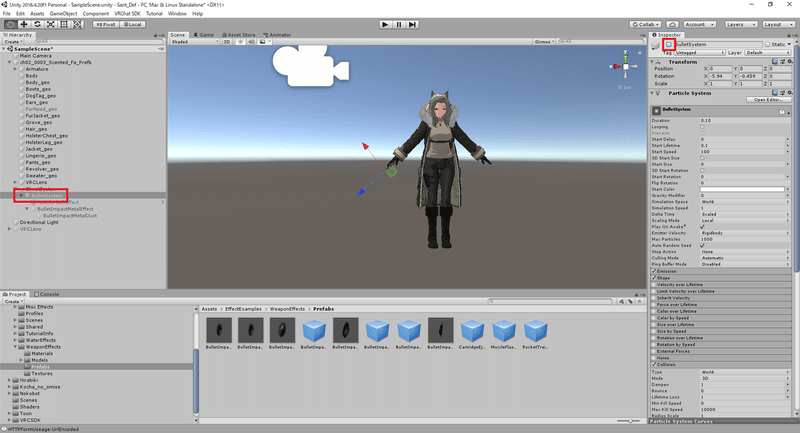
Task: Open the Layers dropdown in toolbar
Action: 739,24
